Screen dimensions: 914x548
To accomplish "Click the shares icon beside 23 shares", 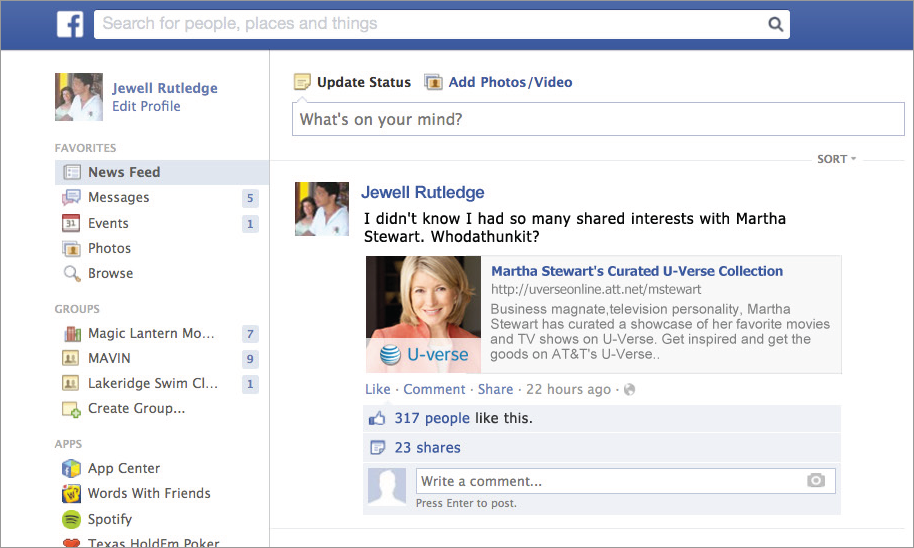I will click(x=378, y=448).
